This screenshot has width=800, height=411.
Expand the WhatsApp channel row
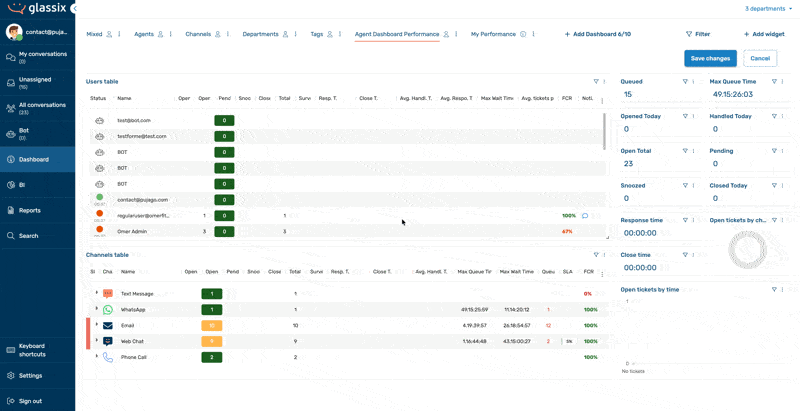coord(96,308)
